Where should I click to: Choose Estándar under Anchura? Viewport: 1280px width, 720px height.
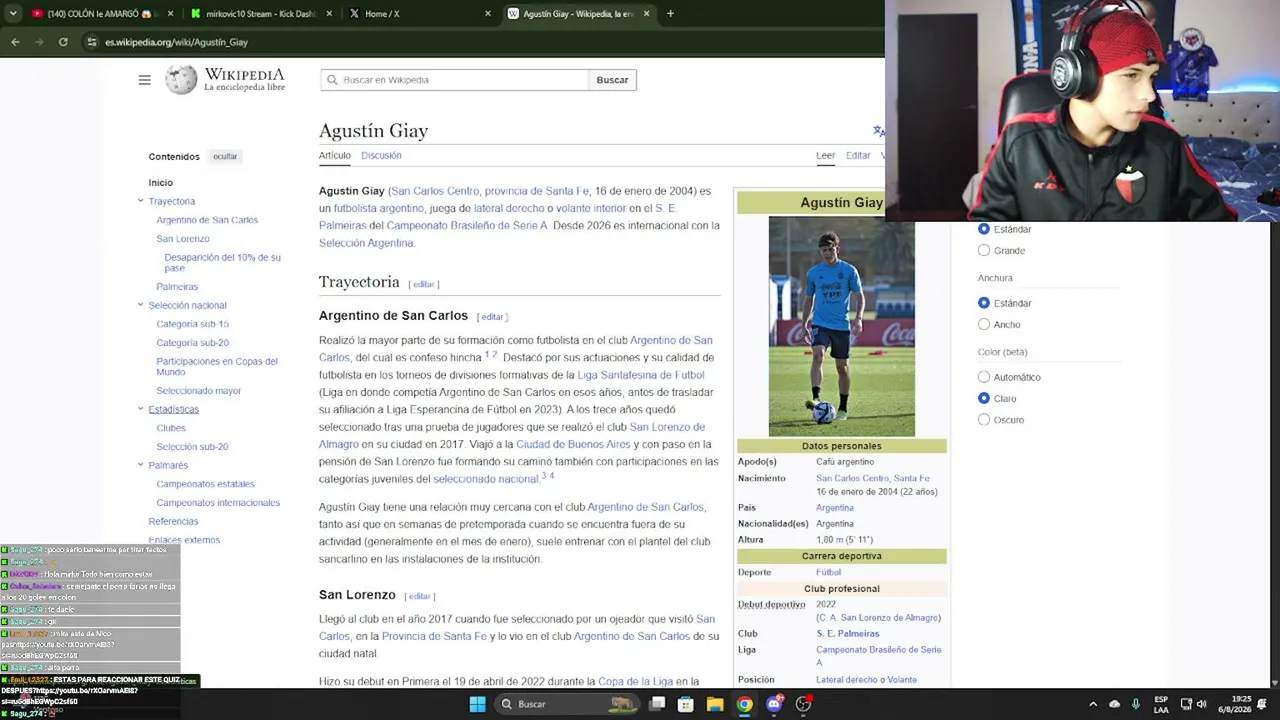pyautogui.click(x=984, y=303)
